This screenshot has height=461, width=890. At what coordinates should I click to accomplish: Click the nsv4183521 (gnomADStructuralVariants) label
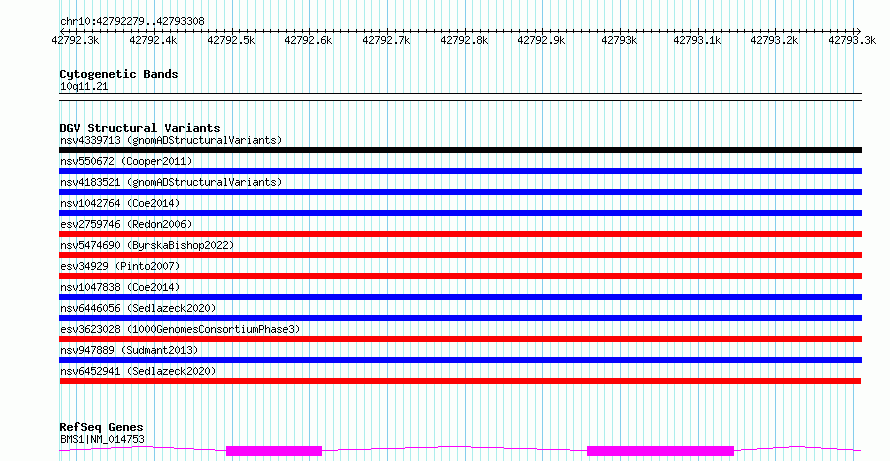click(x=171, y=182)
